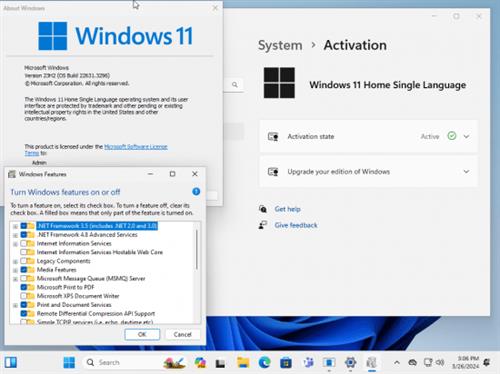Launch File Explorer from the taskbar
Image resolution: width=500 pixels, height=374 pixels.
243,362
